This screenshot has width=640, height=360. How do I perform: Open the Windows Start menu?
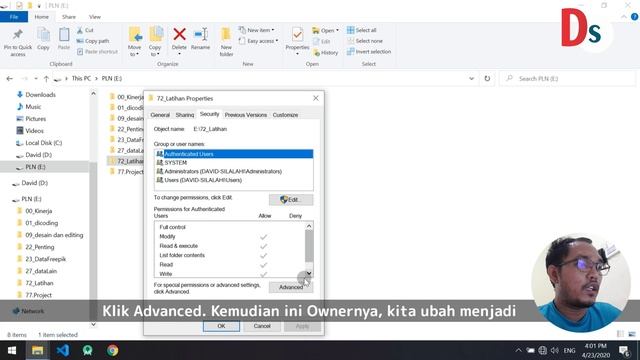(12, 351)
